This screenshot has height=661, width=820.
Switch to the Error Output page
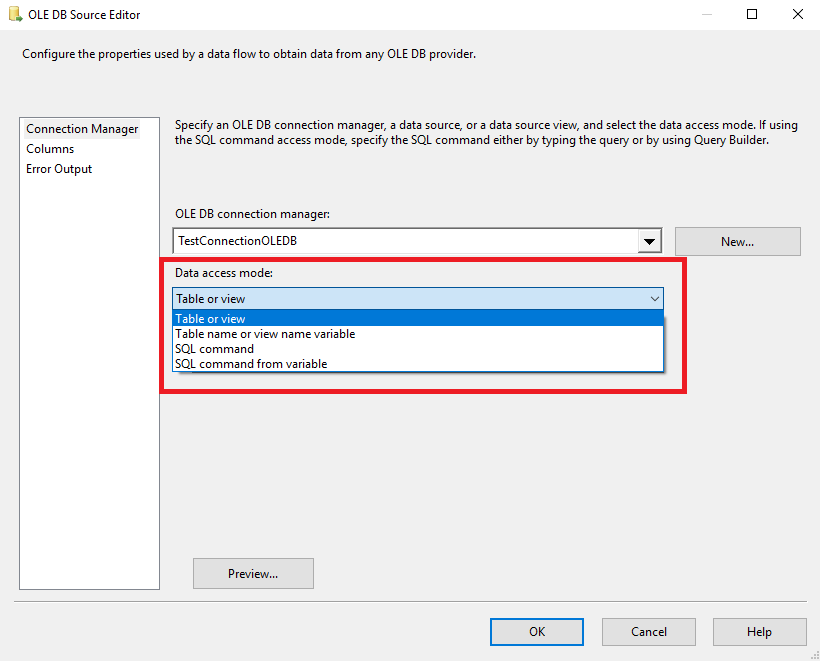coord(56,168)
